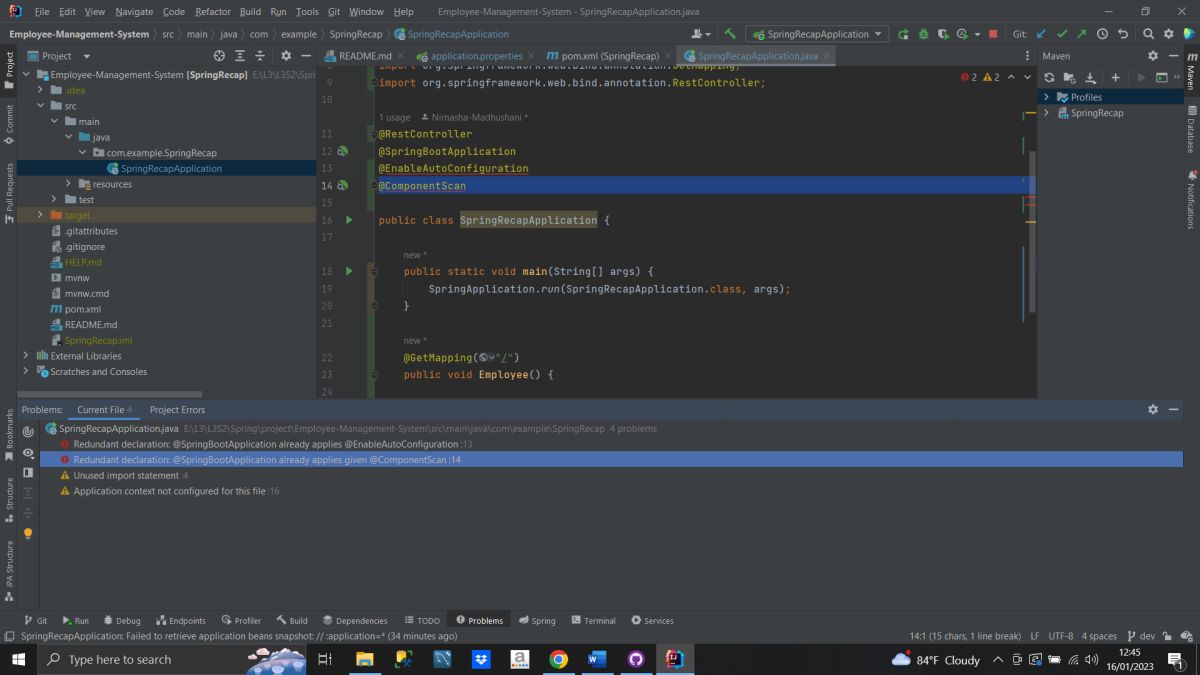Open the Endpoints tool window
Screen dimensions: 1200x675
(181, 620)
